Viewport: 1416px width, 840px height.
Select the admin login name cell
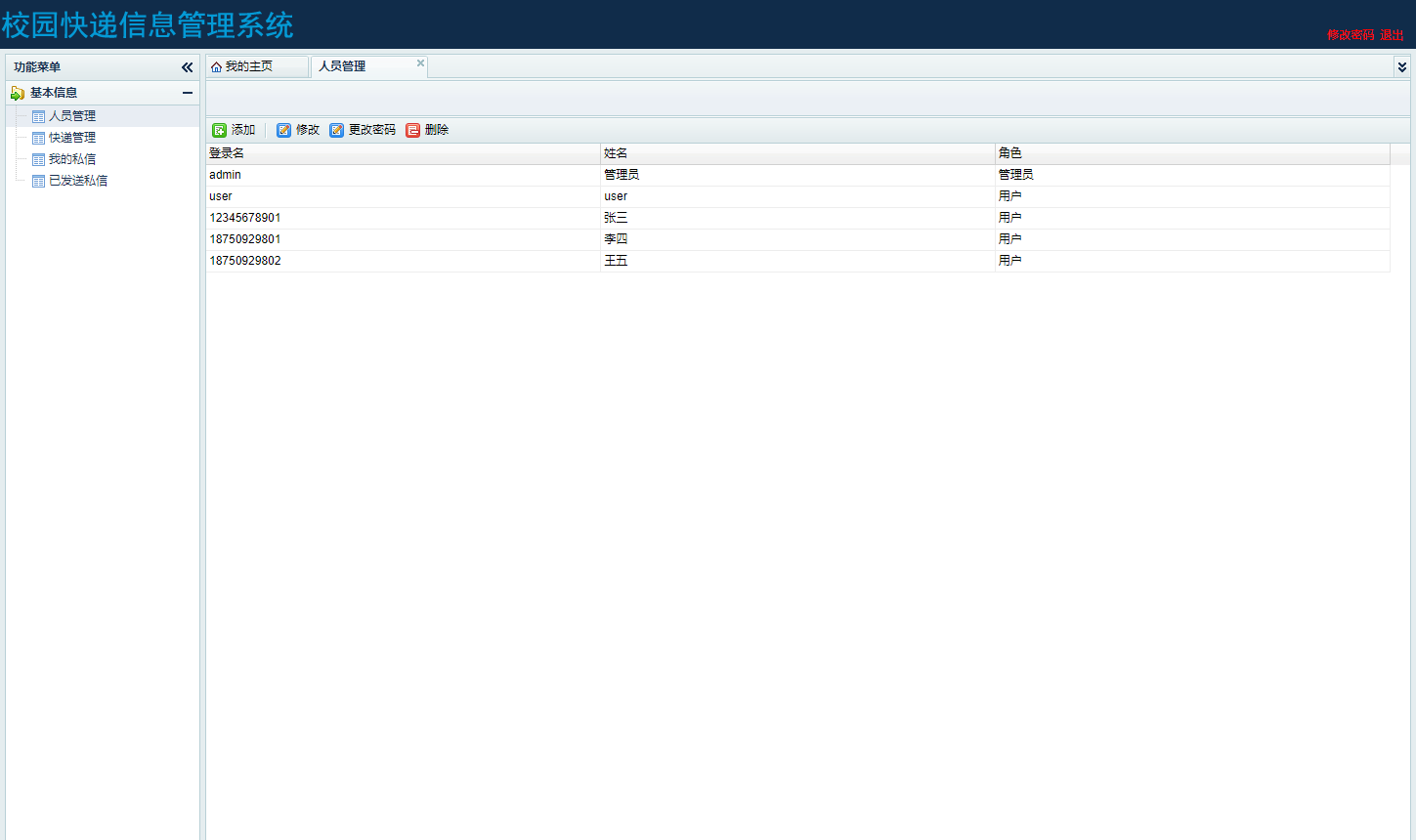point(403,175)
